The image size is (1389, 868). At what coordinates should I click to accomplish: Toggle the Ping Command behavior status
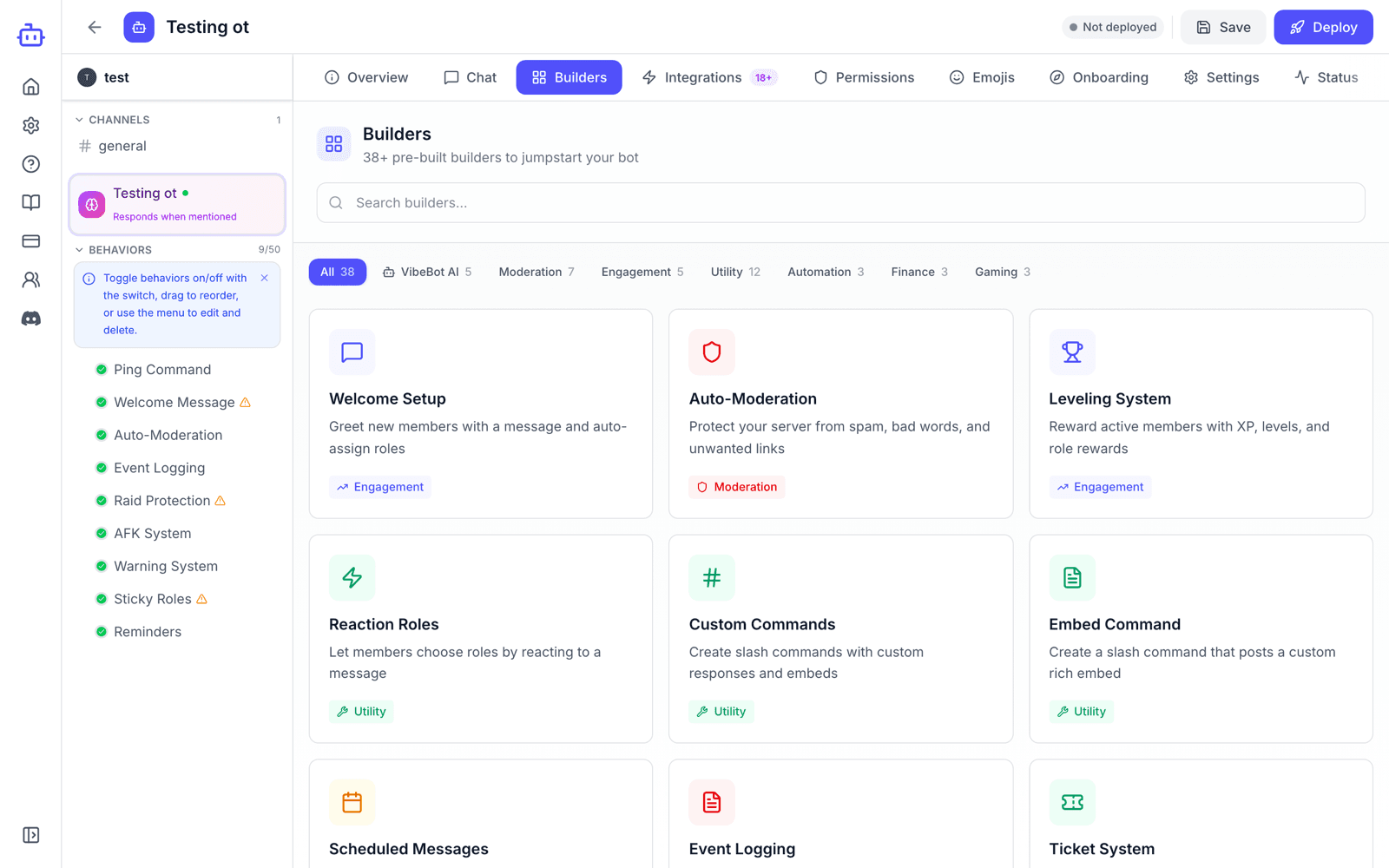point(102,370)
